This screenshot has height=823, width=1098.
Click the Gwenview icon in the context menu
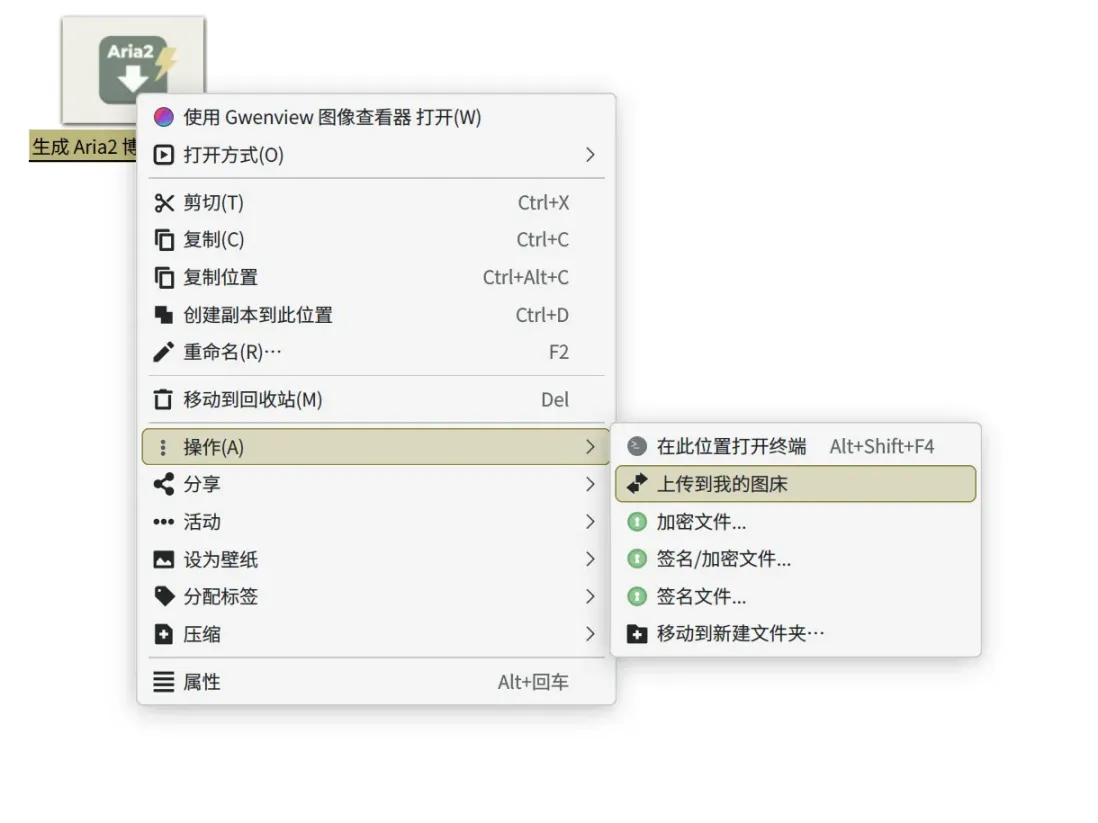coord(163,118)
